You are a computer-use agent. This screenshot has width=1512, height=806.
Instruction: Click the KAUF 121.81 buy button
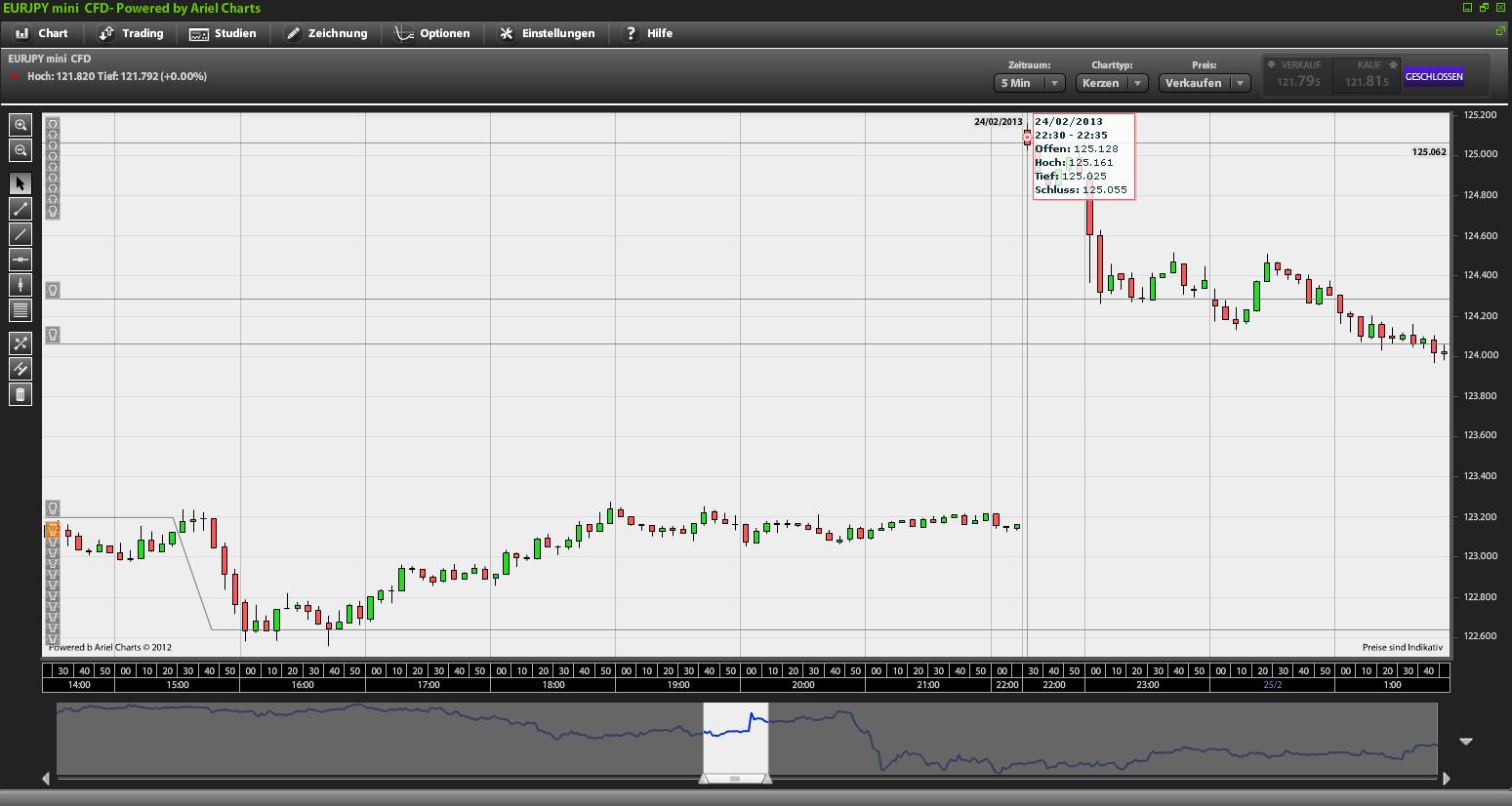1367,76
